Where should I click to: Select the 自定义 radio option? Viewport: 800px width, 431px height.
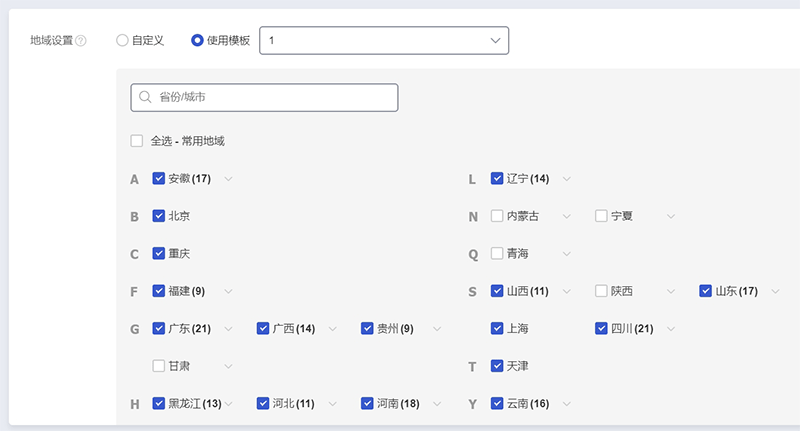(x=122, y=40)
